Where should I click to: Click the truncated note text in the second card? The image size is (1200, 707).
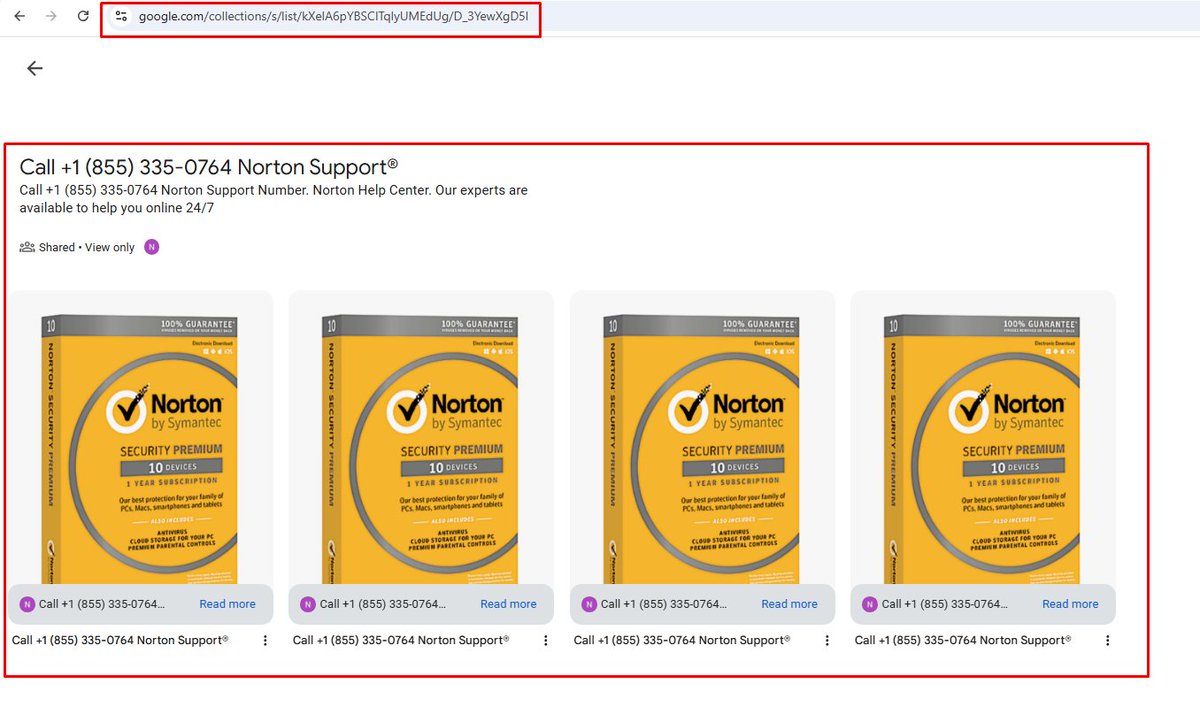coord(383,604)
